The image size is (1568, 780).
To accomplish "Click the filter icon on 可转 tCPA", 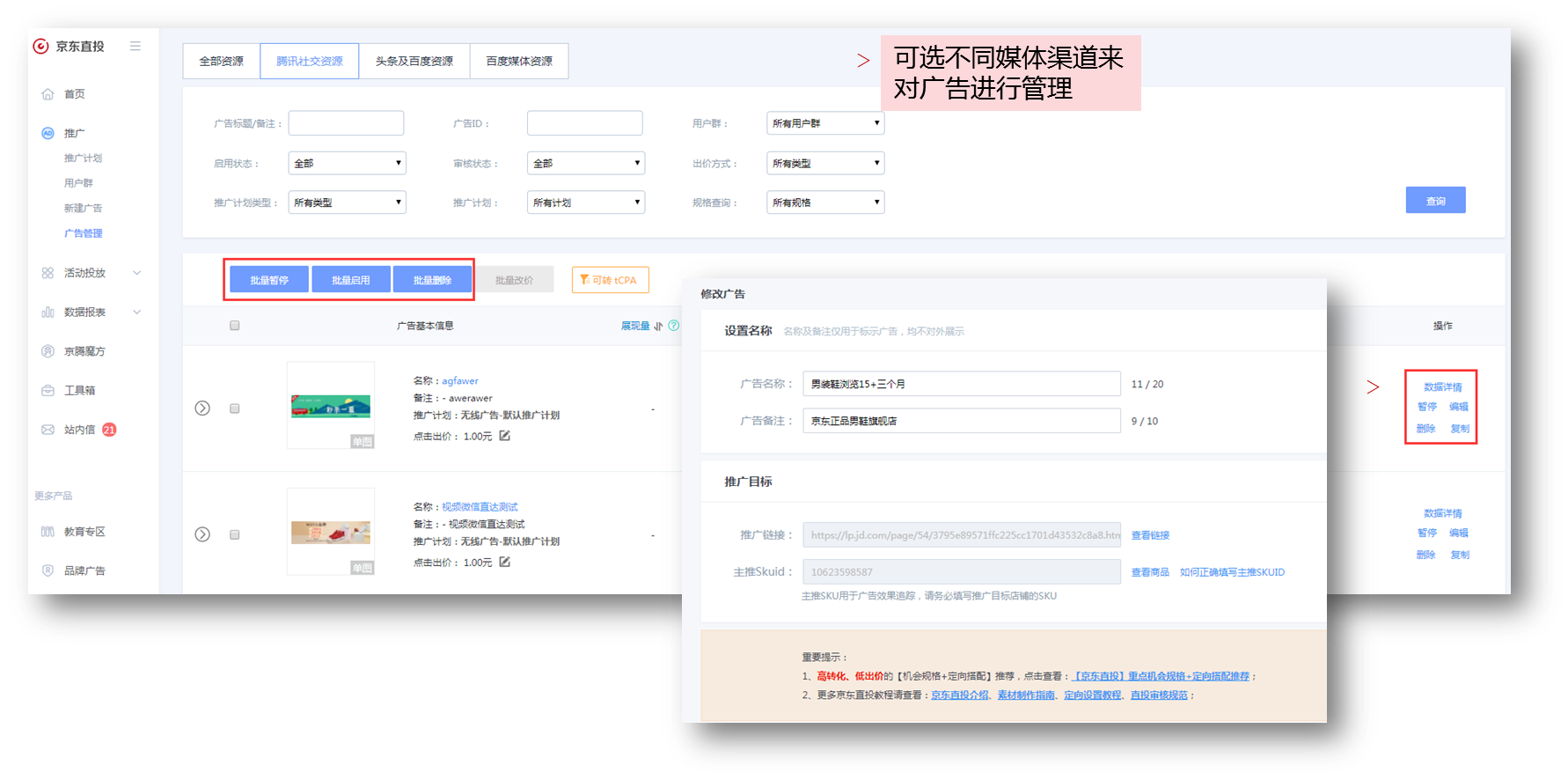I will click(584, 280).
